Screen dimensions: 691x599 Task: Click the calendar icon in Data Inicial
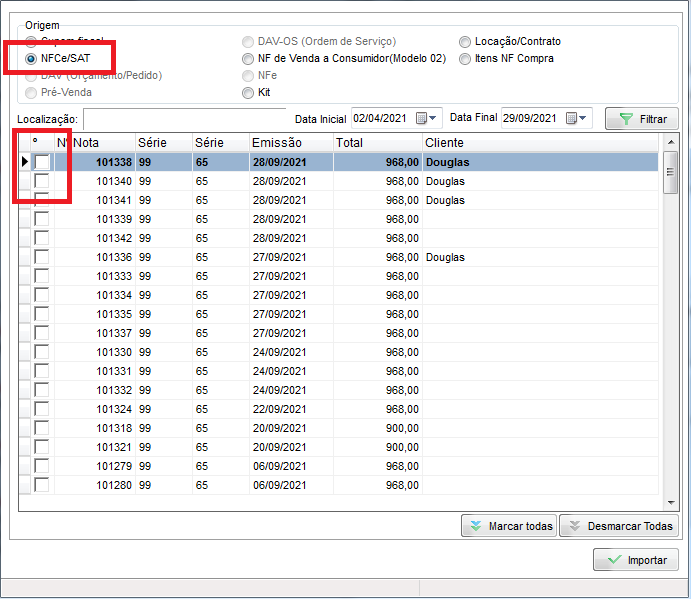[422, 118]
